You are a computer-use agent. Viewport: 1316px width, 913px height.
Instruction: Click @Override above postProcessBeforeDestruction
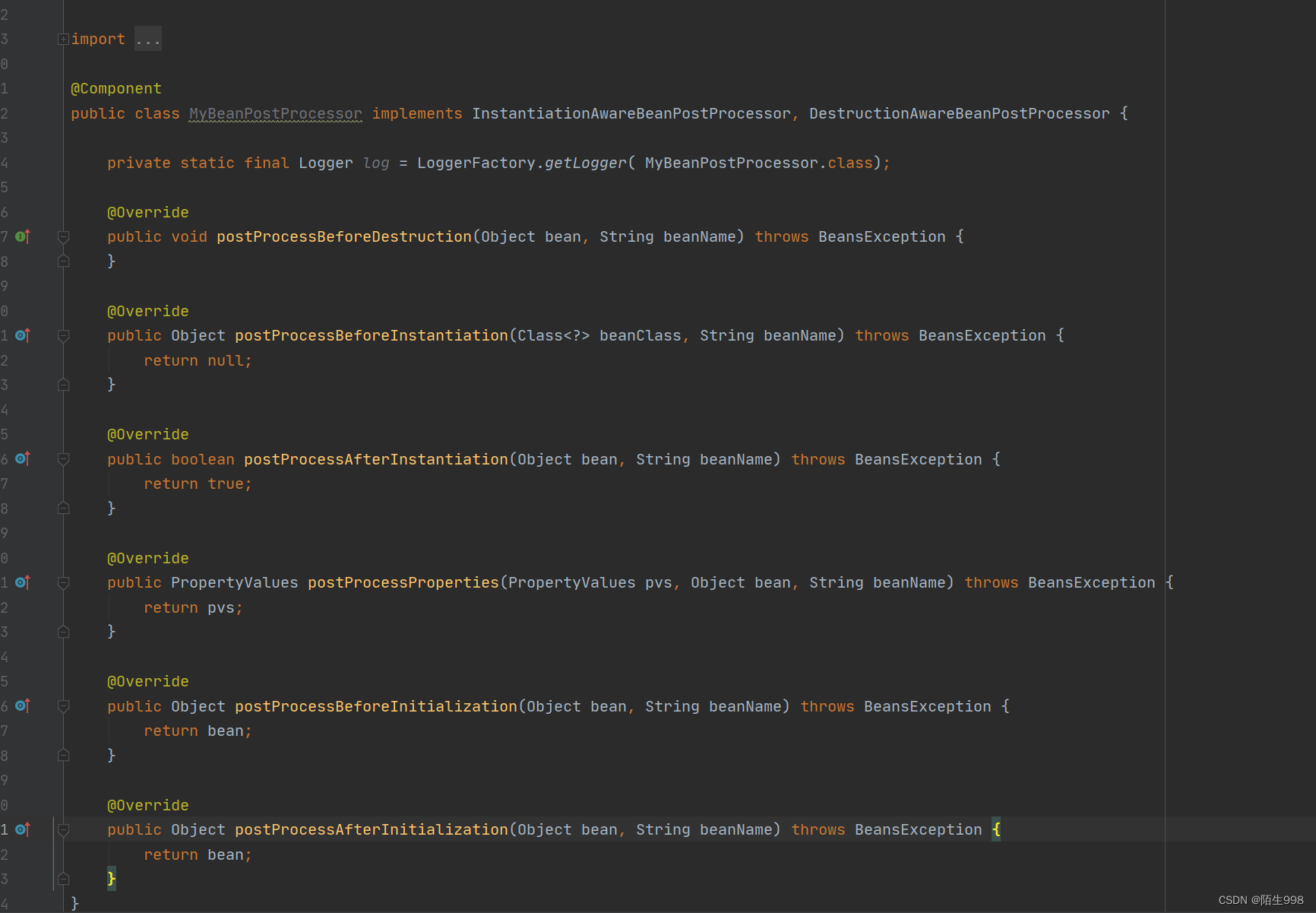pyautogui.click(x=148, y=213)
